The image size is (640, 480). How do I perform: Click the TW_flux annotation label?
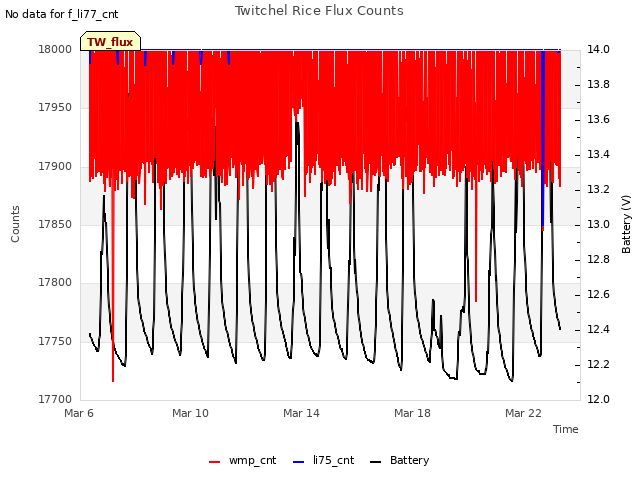(110, 42)
